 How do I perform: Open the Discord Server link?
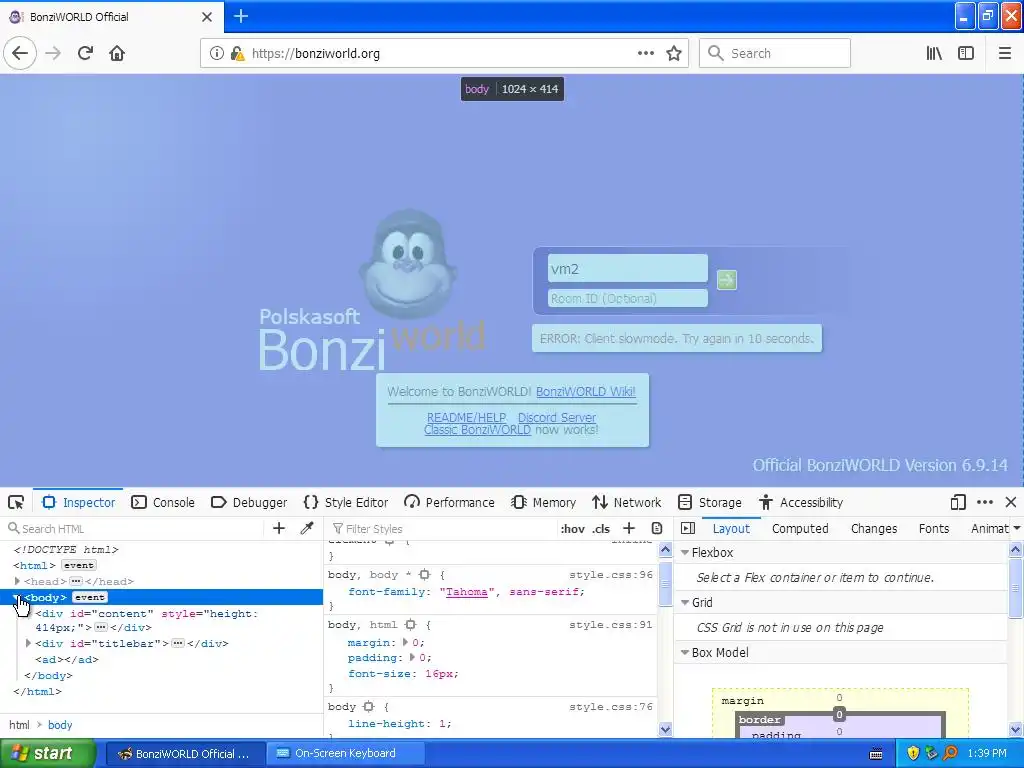557,417
